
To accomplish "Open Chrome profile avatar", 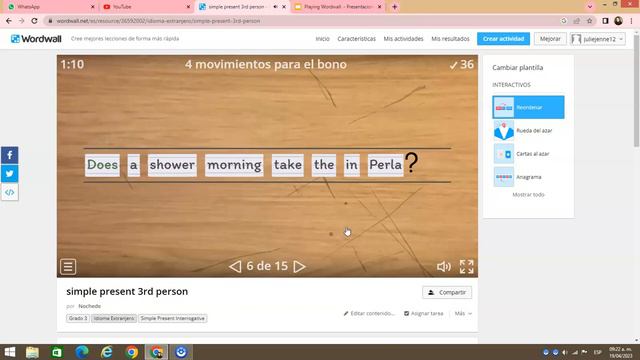I will 618,21.
